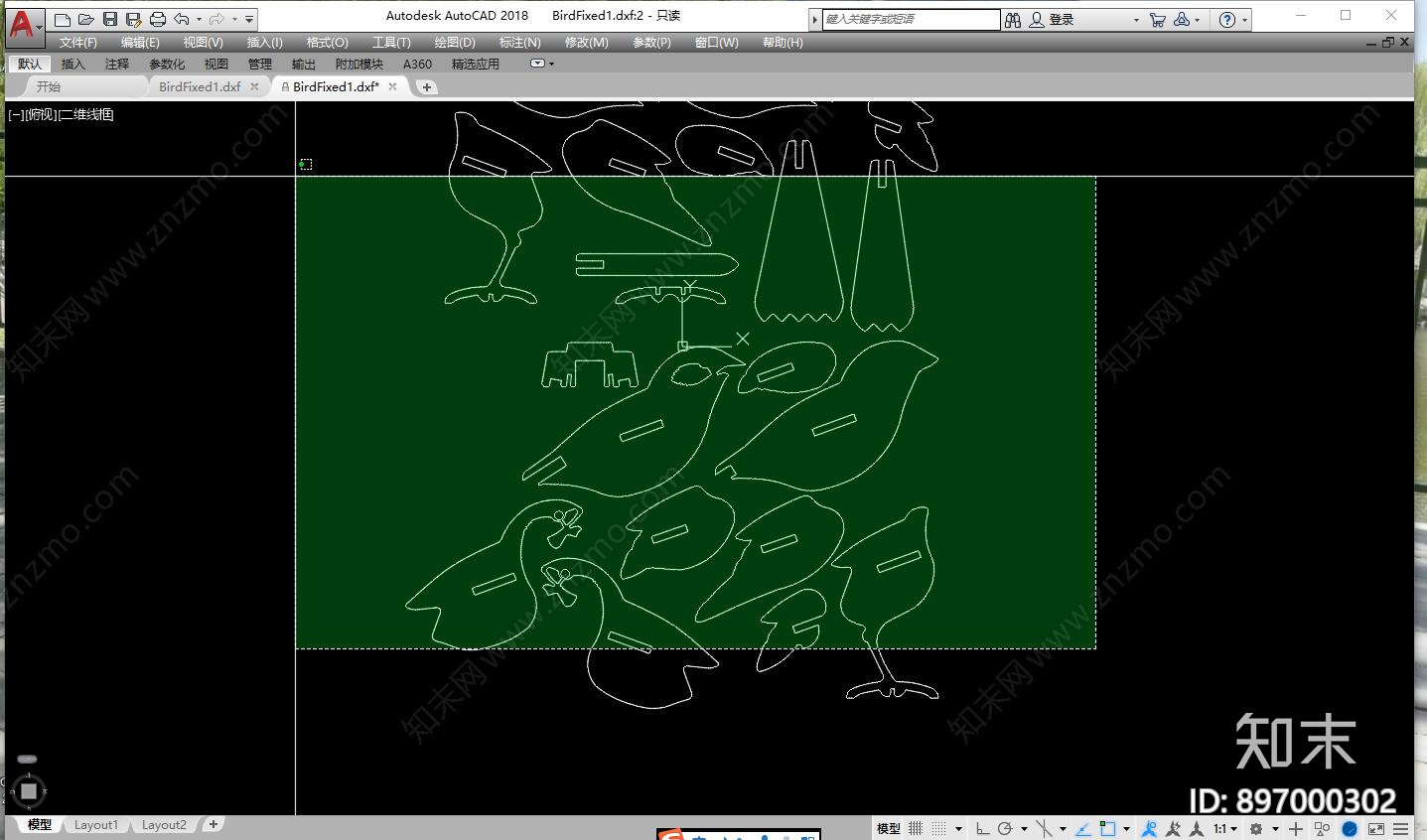Click the 登录 sign-in button
The height and width of the screenshot is (840, 1427).
[1061, 20]
